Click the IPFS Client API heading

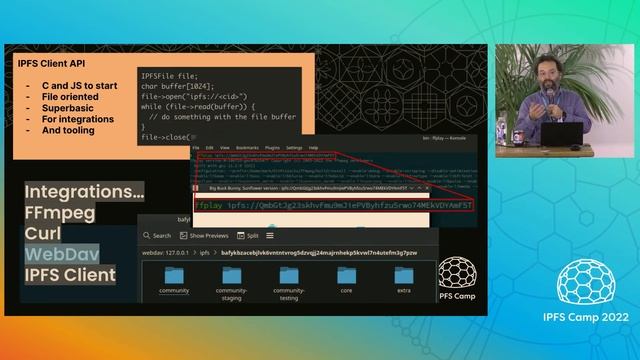coord(51,63)
